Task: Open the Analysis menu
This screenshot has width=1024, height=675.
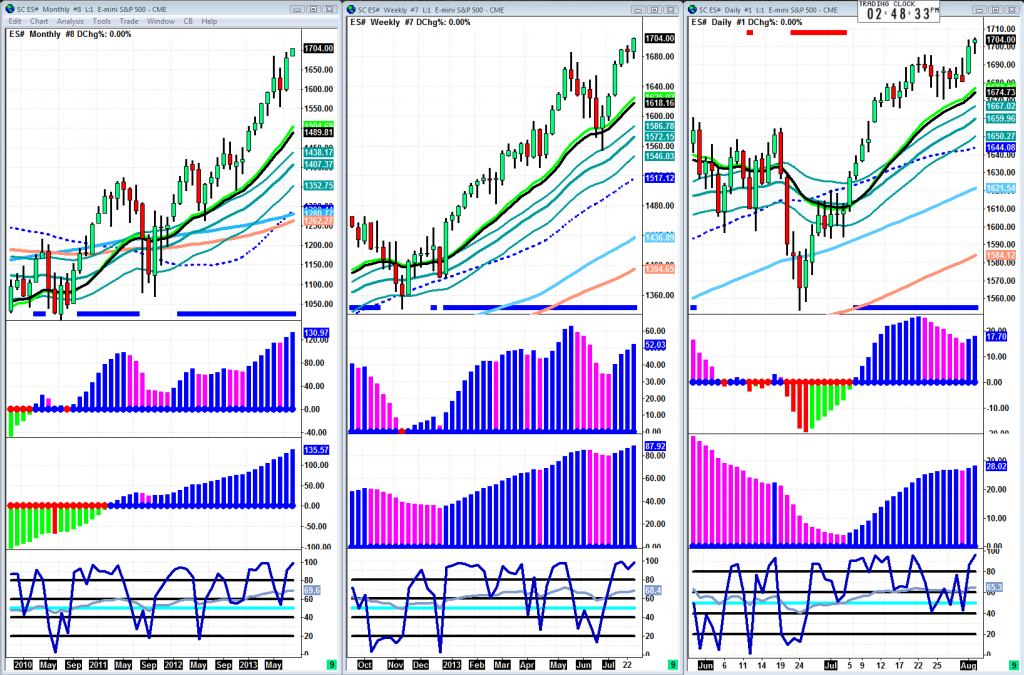Action: pos(70,21)
